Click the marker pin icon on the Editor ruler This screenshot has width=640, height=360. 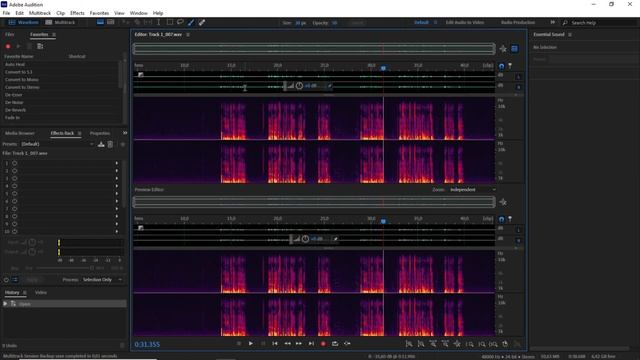tap(510, 66)
